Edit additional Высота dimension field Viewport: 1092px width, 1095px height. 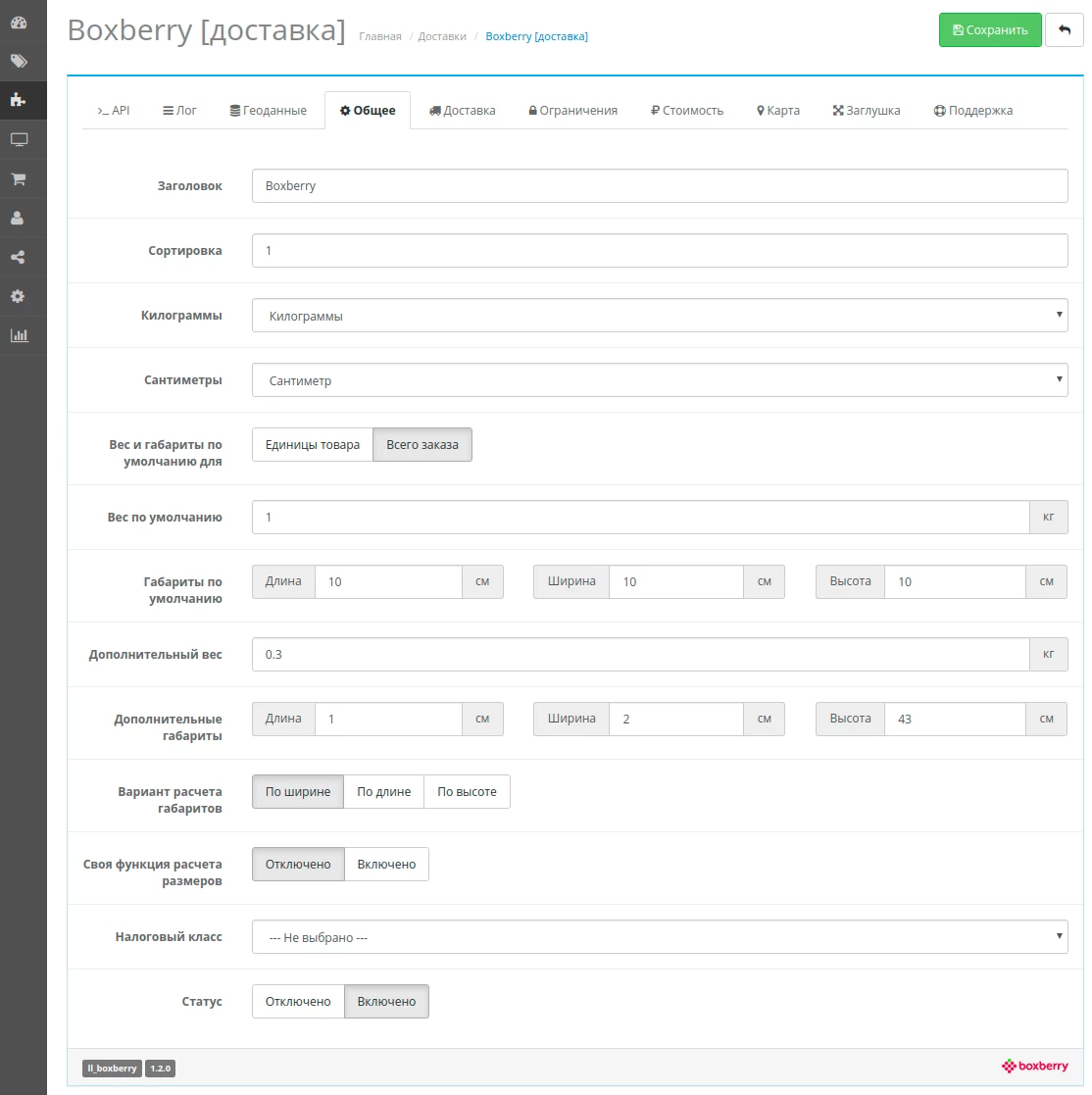point(955,719)
